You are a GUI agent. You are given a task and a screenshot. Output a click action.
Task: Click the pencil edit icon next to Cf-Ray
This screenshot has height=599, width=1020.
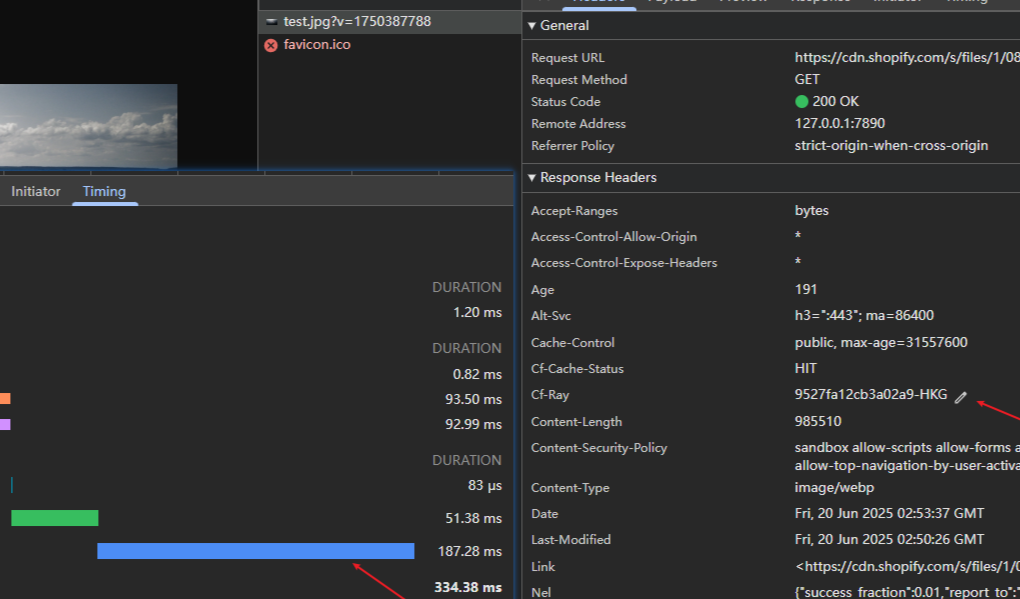tap(961, 397)
